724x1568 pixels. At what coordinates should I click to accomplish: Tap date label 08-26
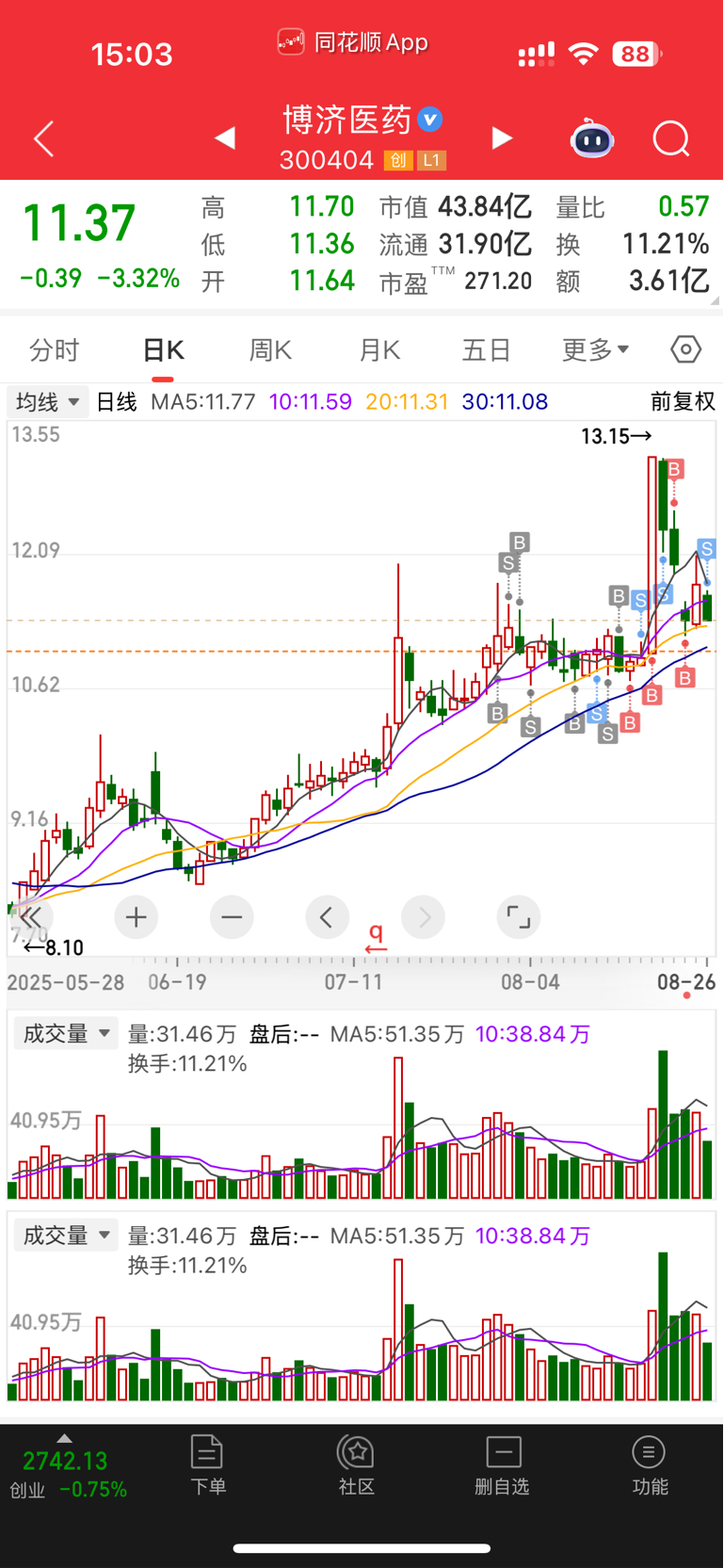point(686,982)
